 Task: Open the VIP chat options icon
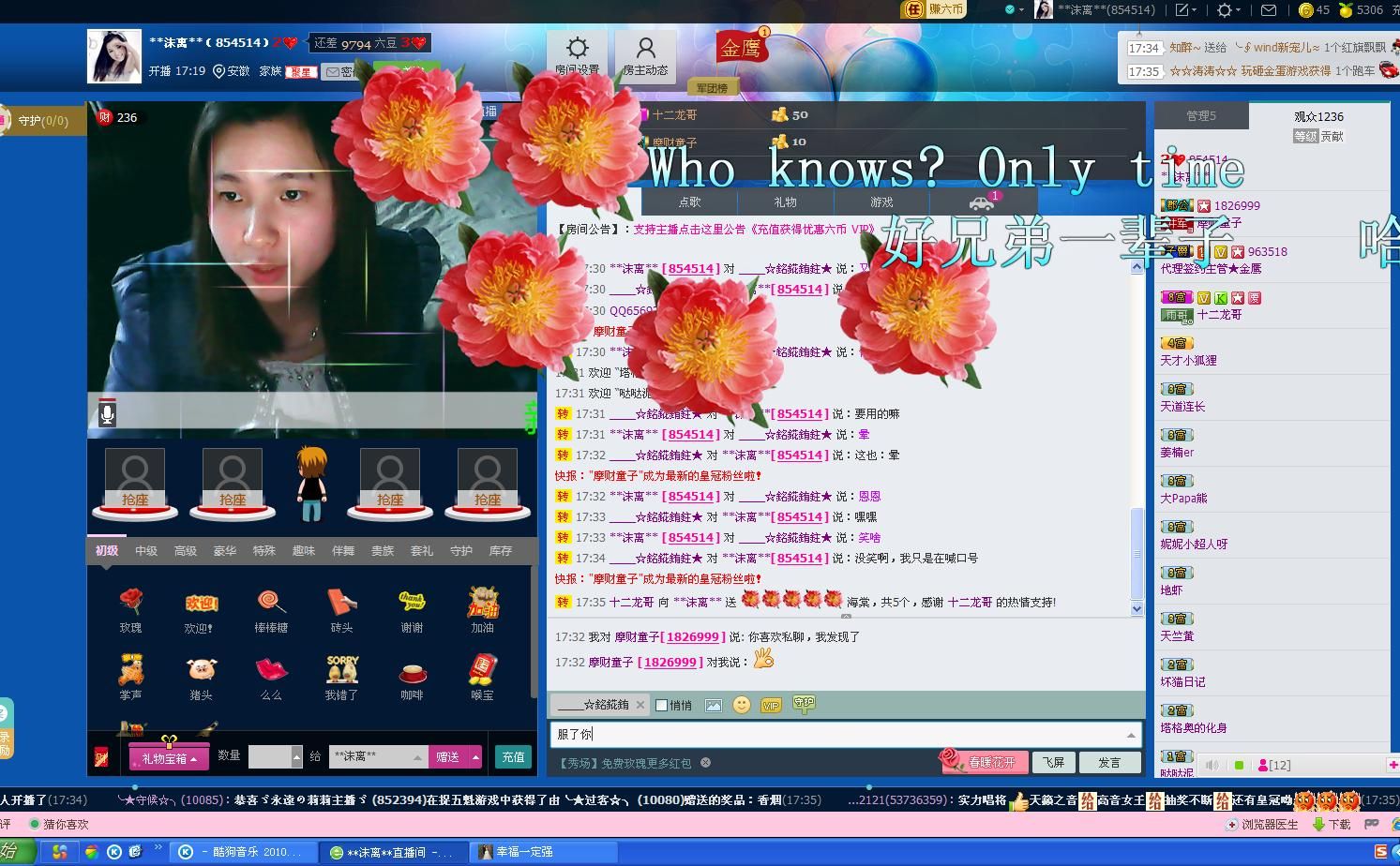click(771, 705)
